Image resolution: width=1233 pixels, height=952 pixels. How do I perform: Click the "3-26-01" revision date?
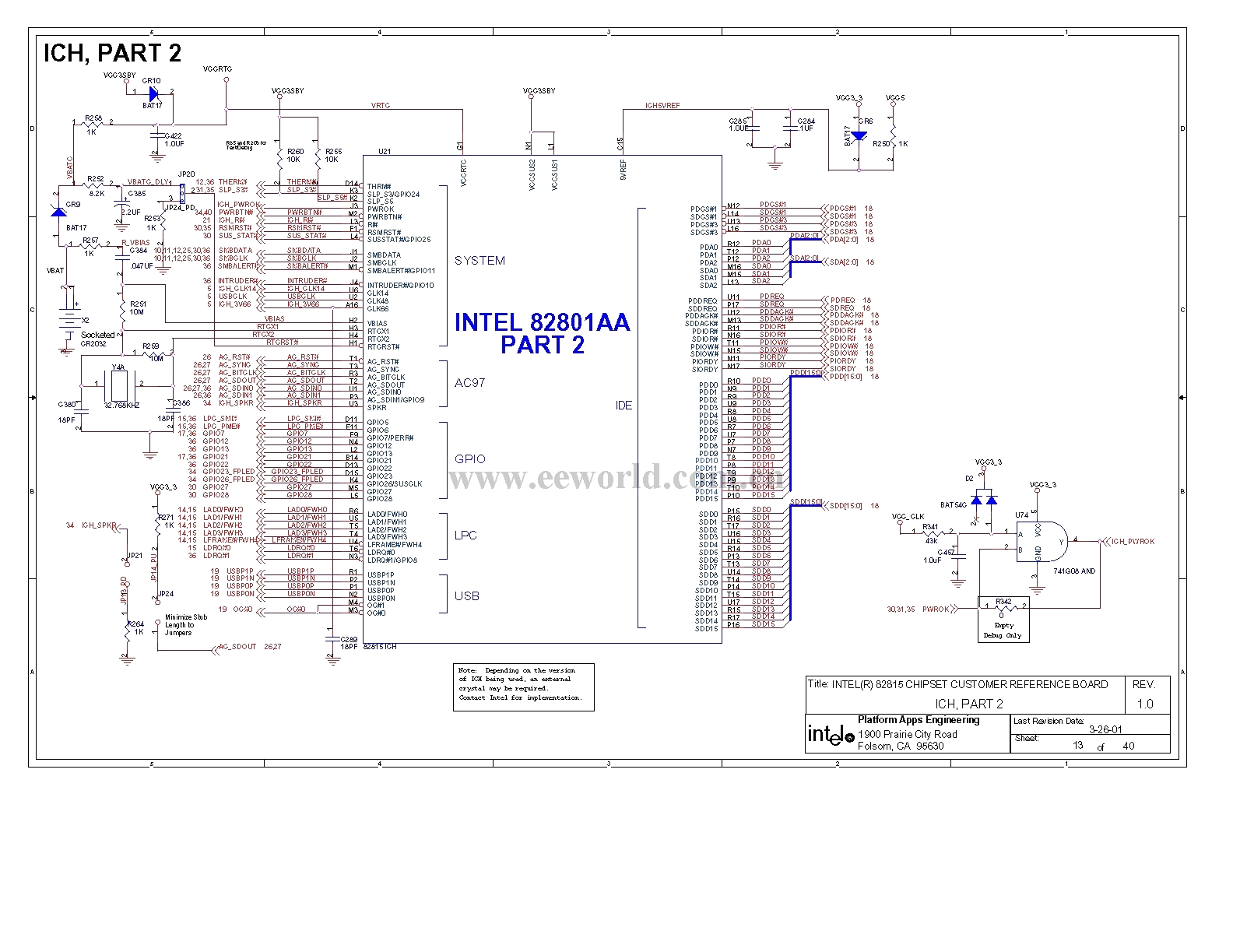(1105, 730)
